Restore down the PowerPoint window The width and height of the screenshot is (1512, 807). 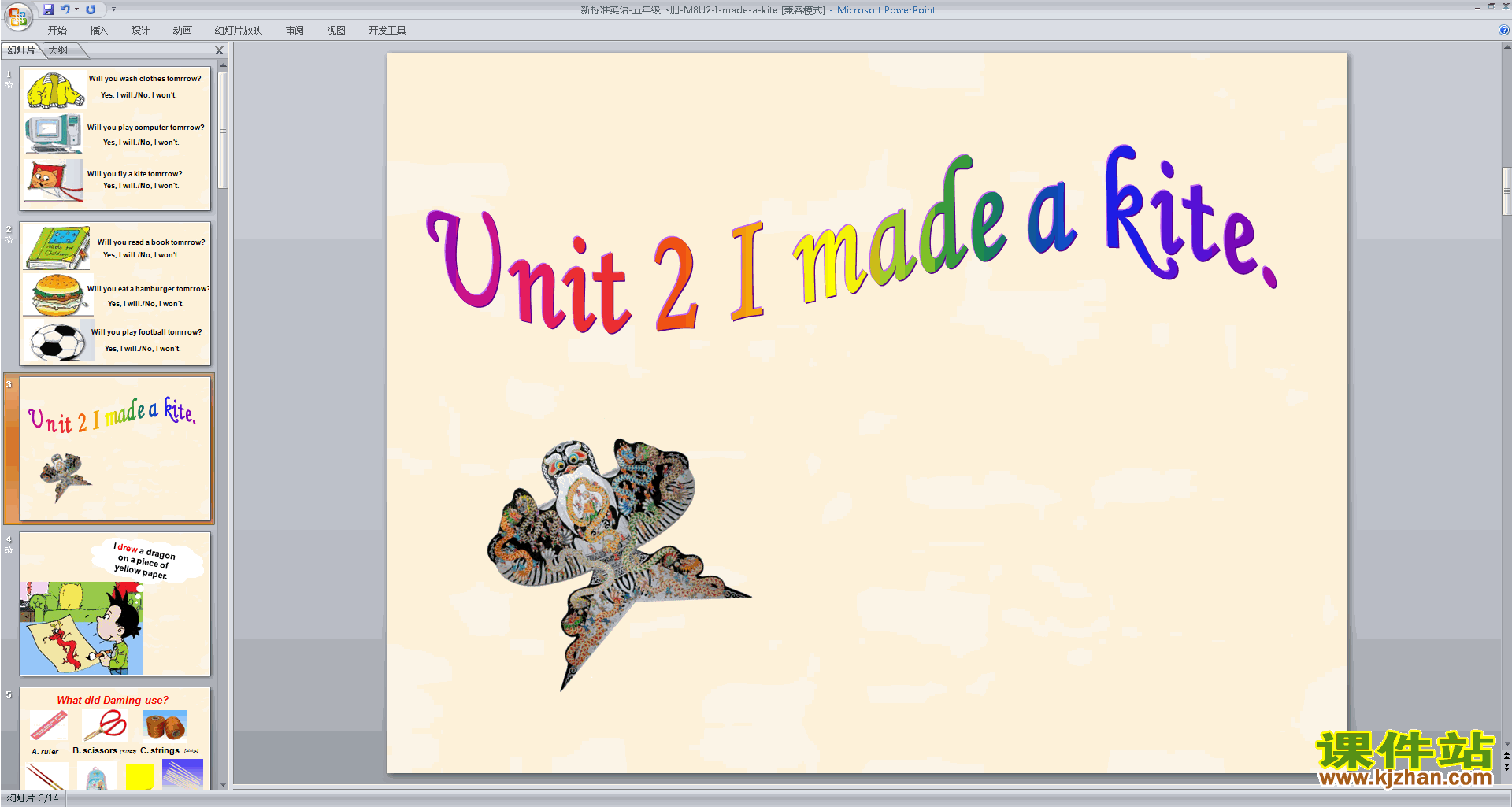coord(1492,6)
